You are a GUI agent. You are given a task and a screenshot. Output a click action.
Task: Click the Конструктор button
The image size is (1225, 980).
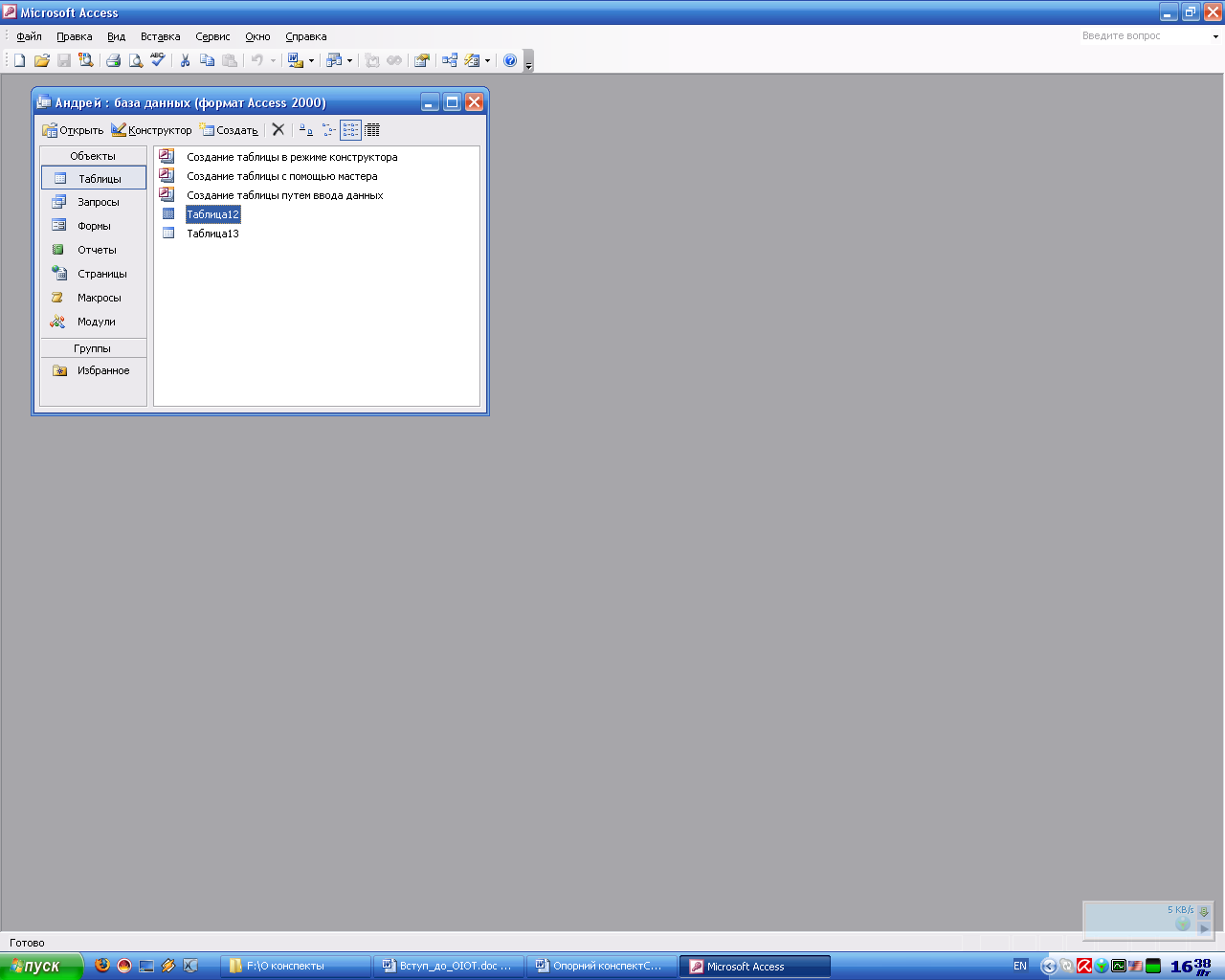tap(151, 130)
